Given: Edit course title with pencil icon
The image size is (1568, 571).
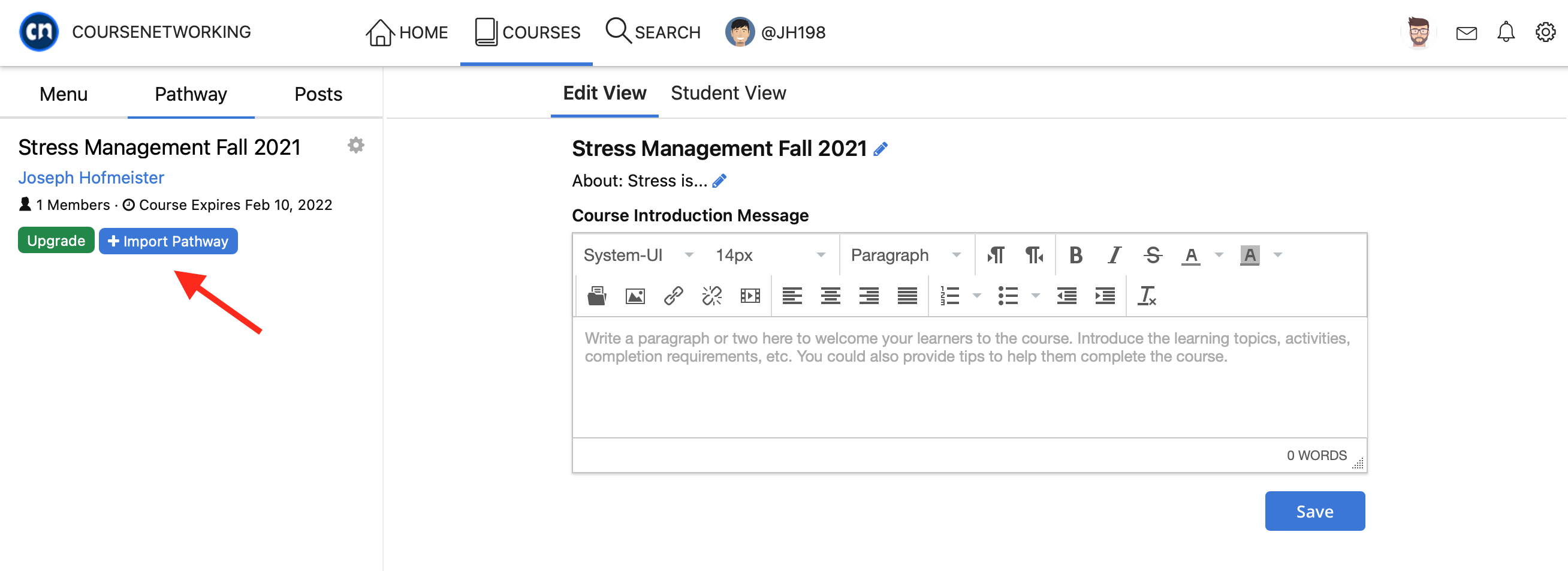Looking at the screenshot, I should pyautogui.click(x=880, y=149).
